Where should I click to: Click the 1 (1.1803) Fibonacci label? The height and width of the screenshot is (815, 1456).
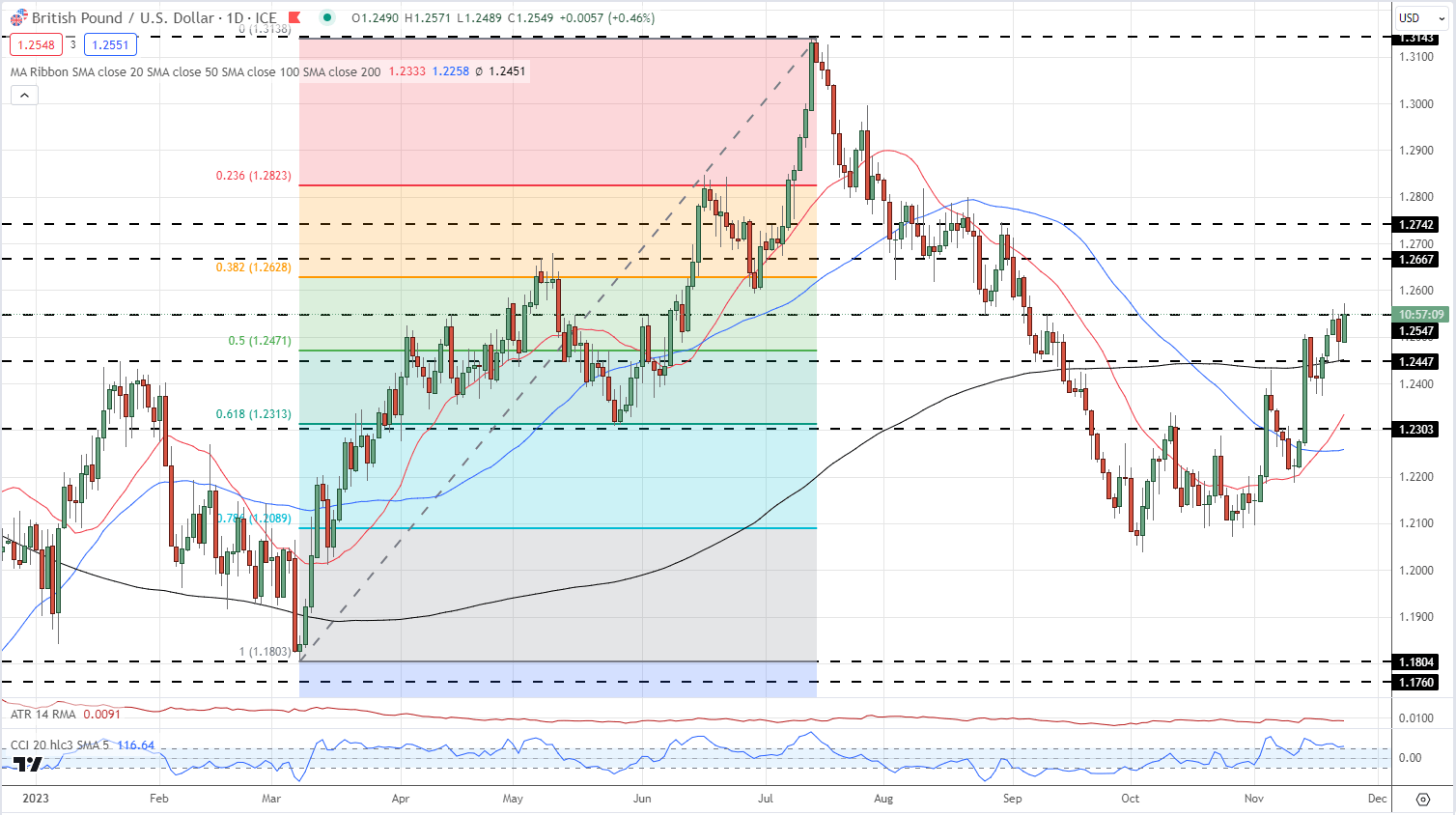pyautogui.click(x=265, y=652)
